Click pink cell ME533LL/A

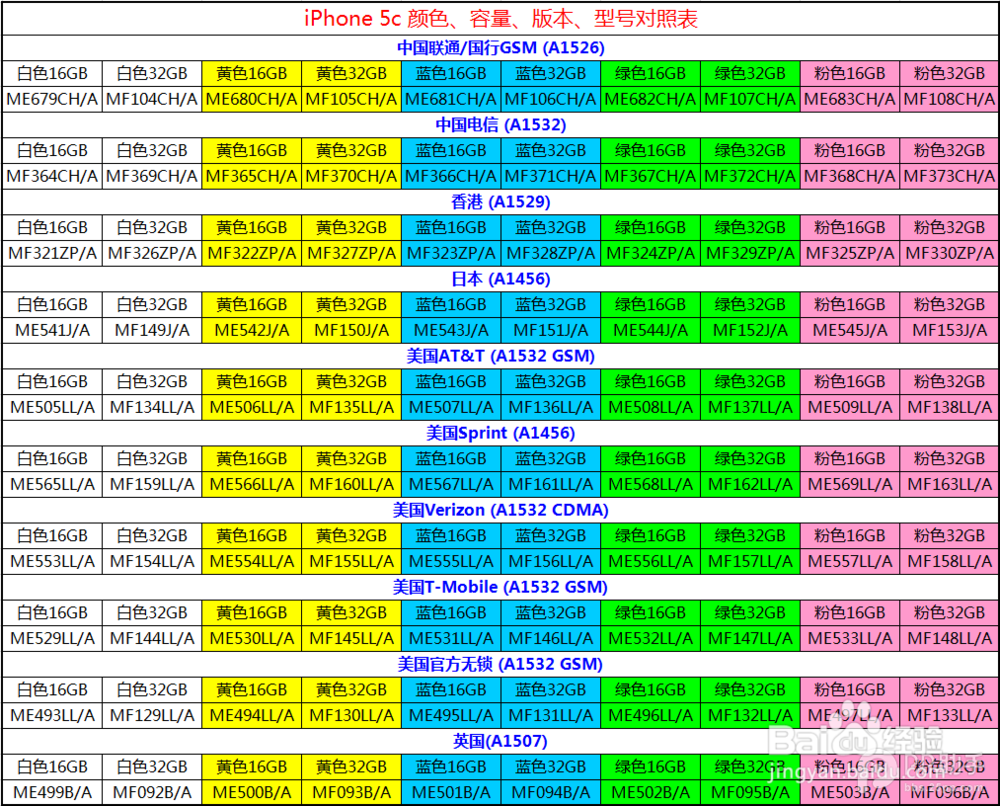849,639
